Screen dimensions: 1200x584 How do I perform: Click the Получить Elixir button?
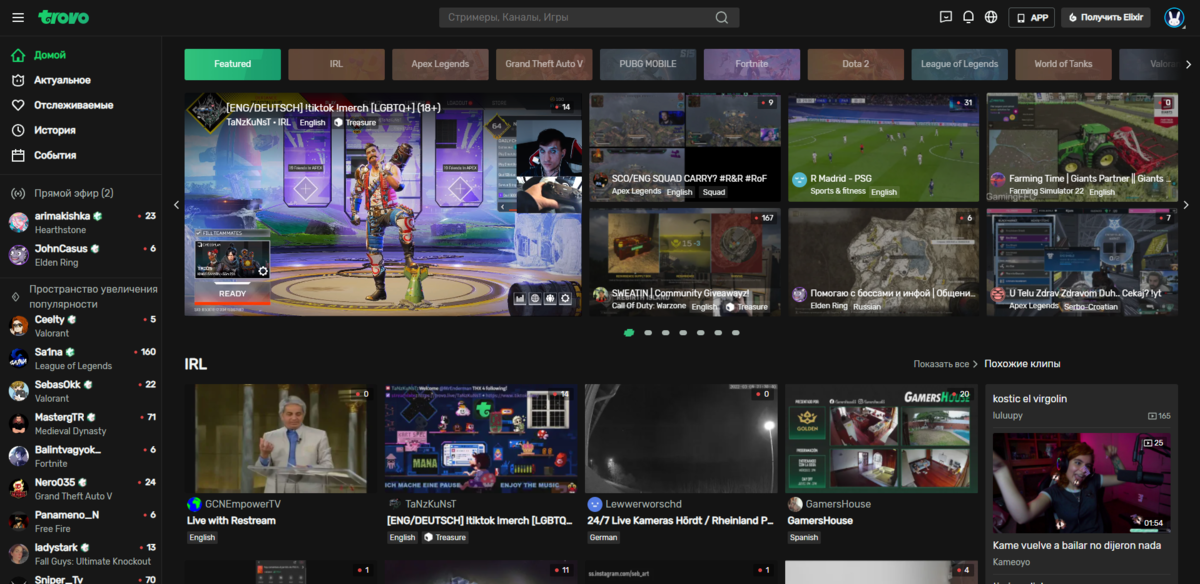tap(1106, 17)
